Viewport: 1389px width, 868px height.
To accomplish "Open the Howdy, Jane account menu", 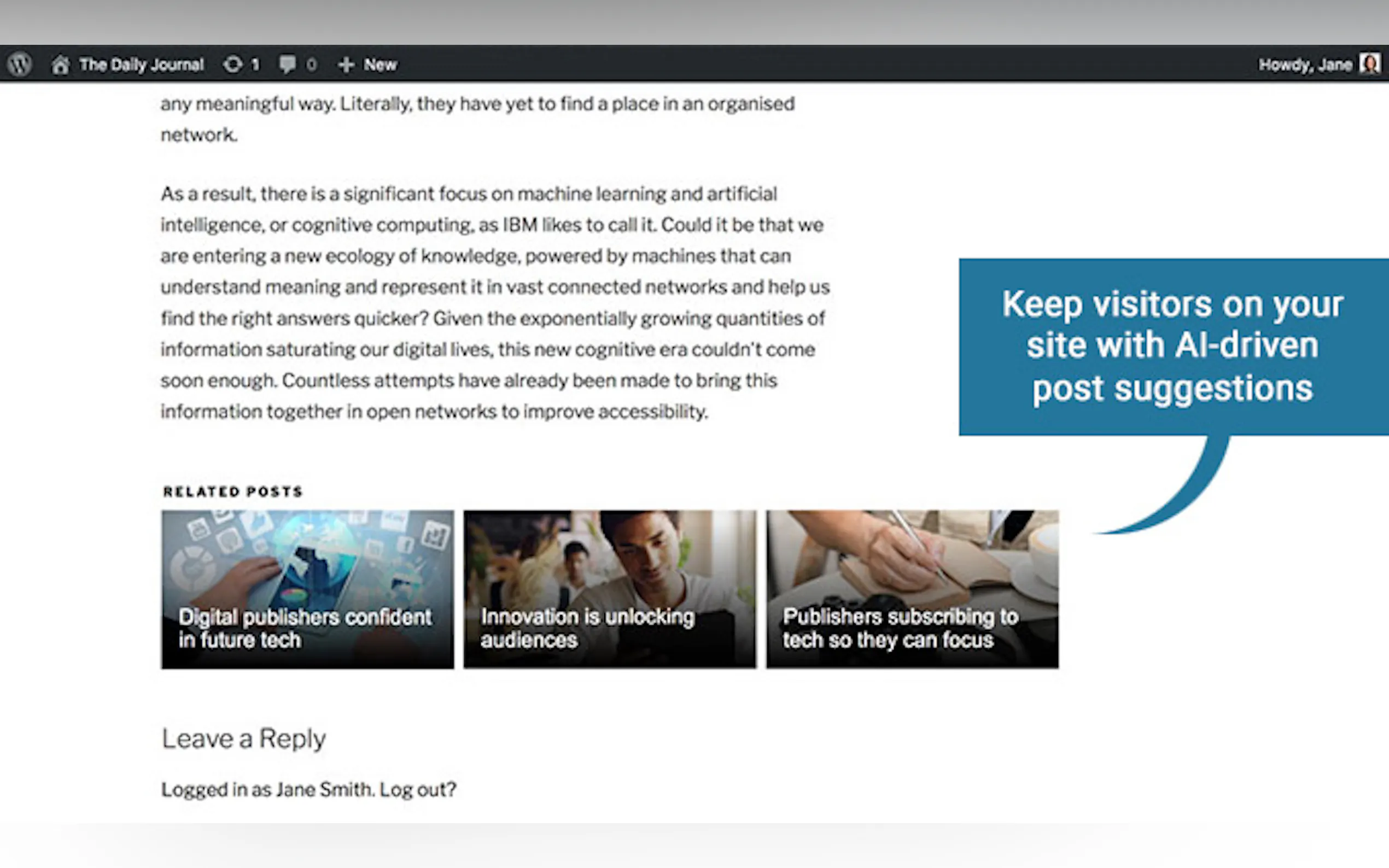I will pyautogui.click(x=1305, y=65).
